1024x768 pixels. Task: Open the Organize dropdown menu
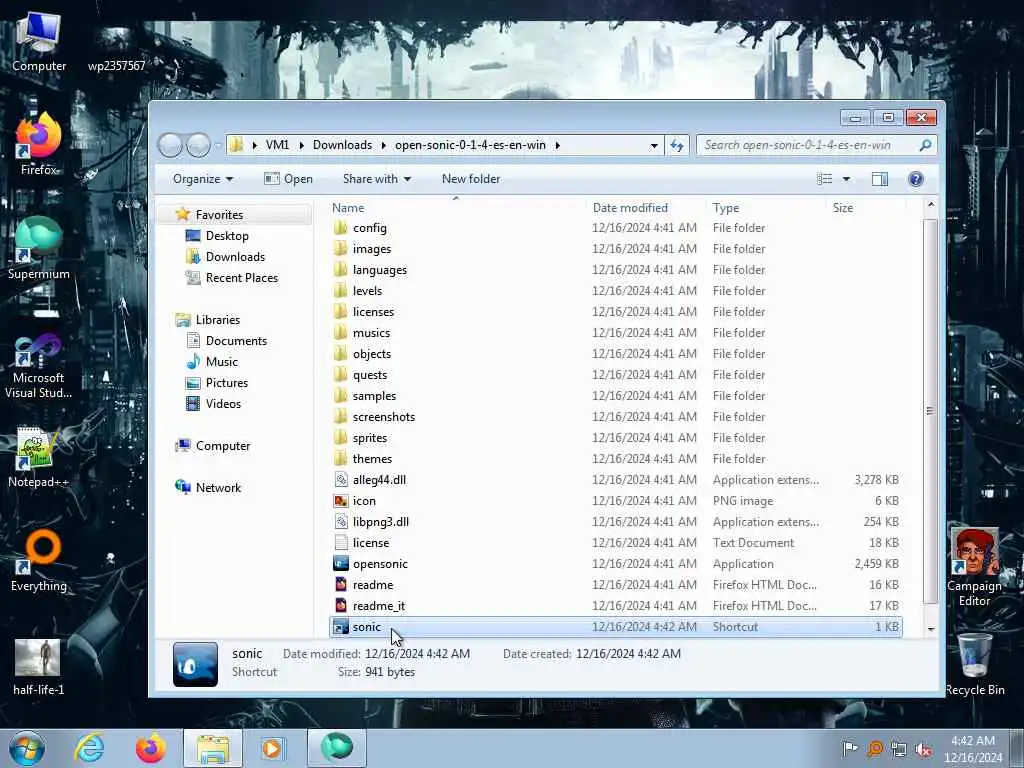pyautogui.click(x=202, y=179)
